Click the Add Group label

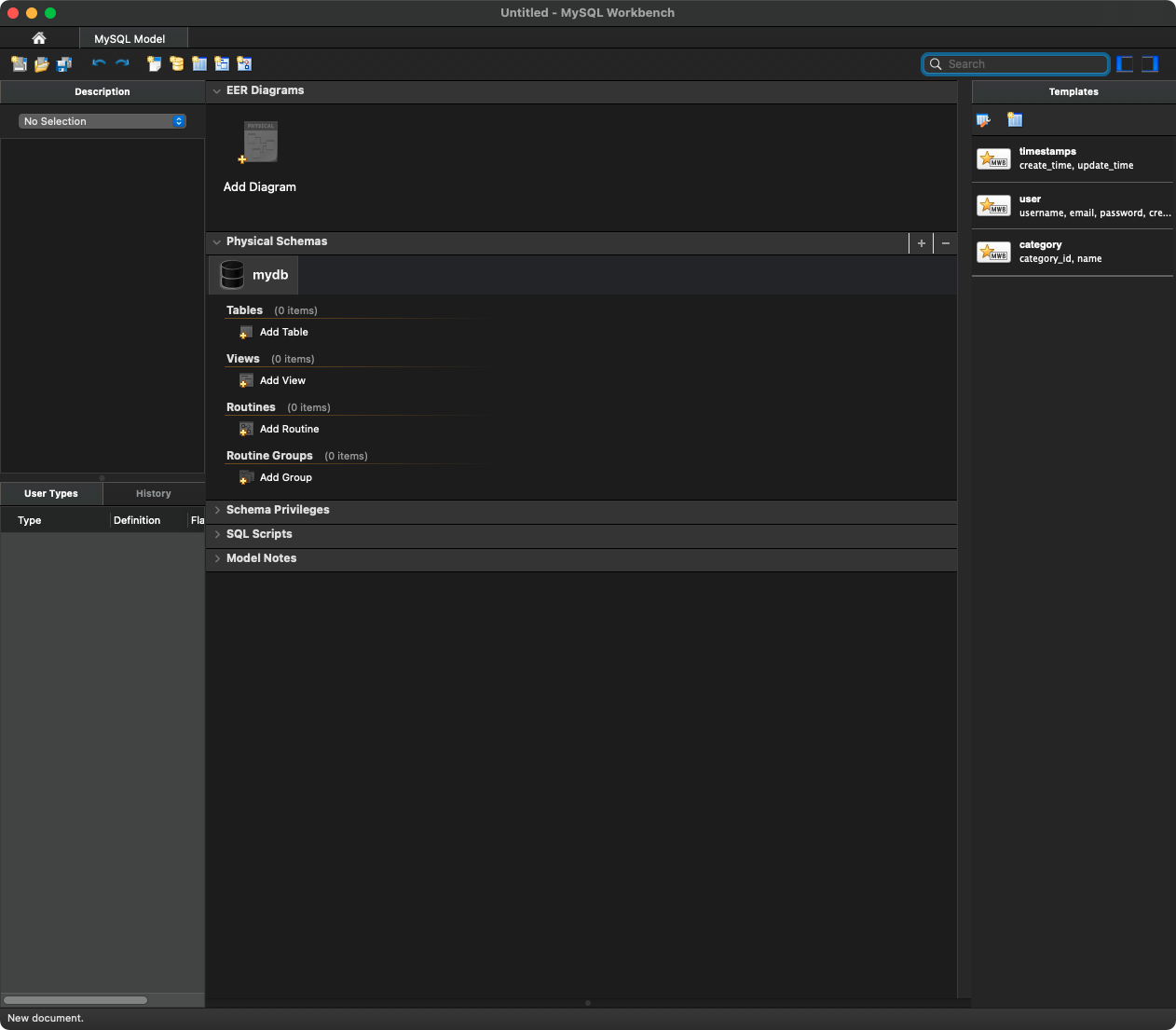pos(286,478)
